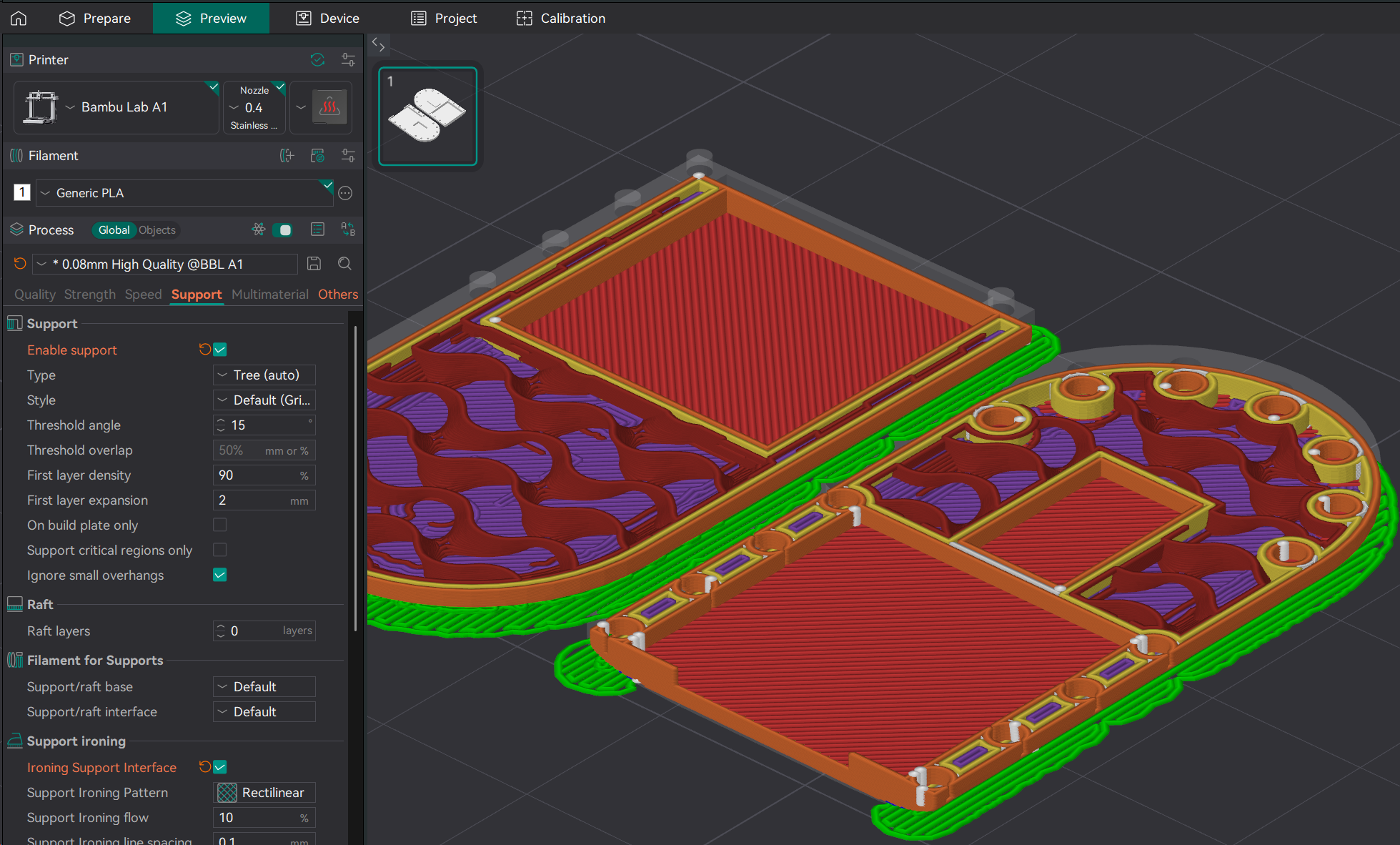Switch Process scope to Objects
The width and height of the screenshot is (1400, 845).
click(157, 229)
